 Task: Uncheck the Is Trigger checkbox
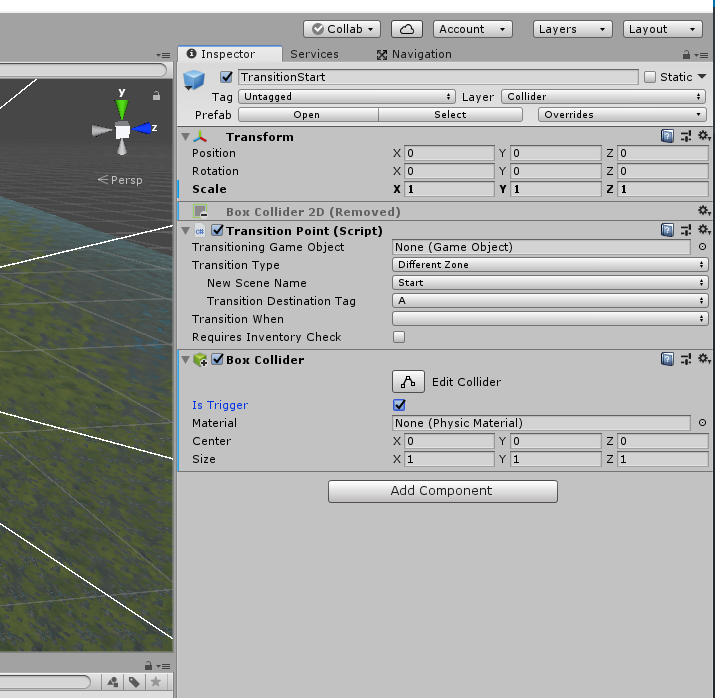(x=399, y=405)
